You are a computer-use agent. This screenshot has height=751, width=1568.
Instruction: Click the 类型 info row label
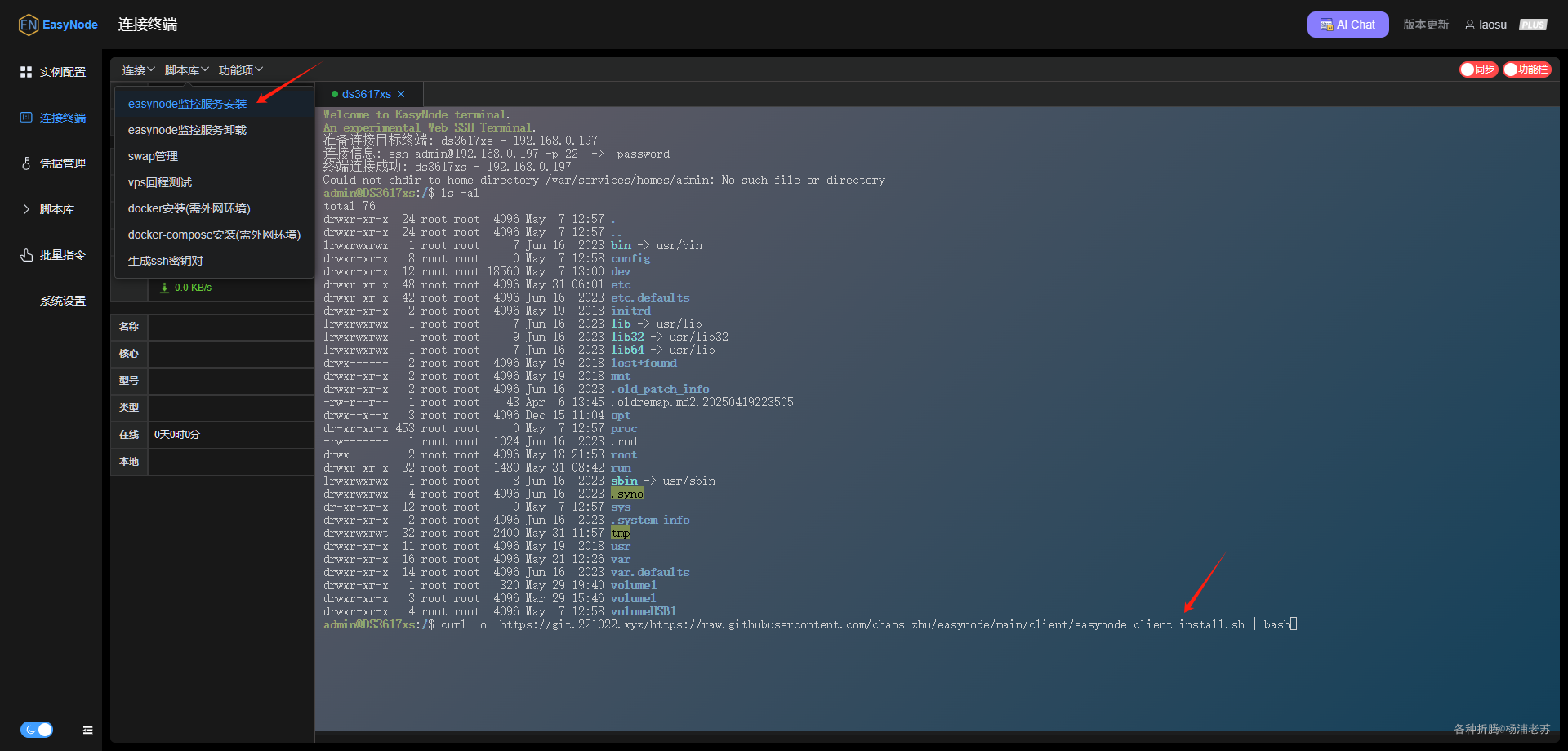click(x=129, y=408)
